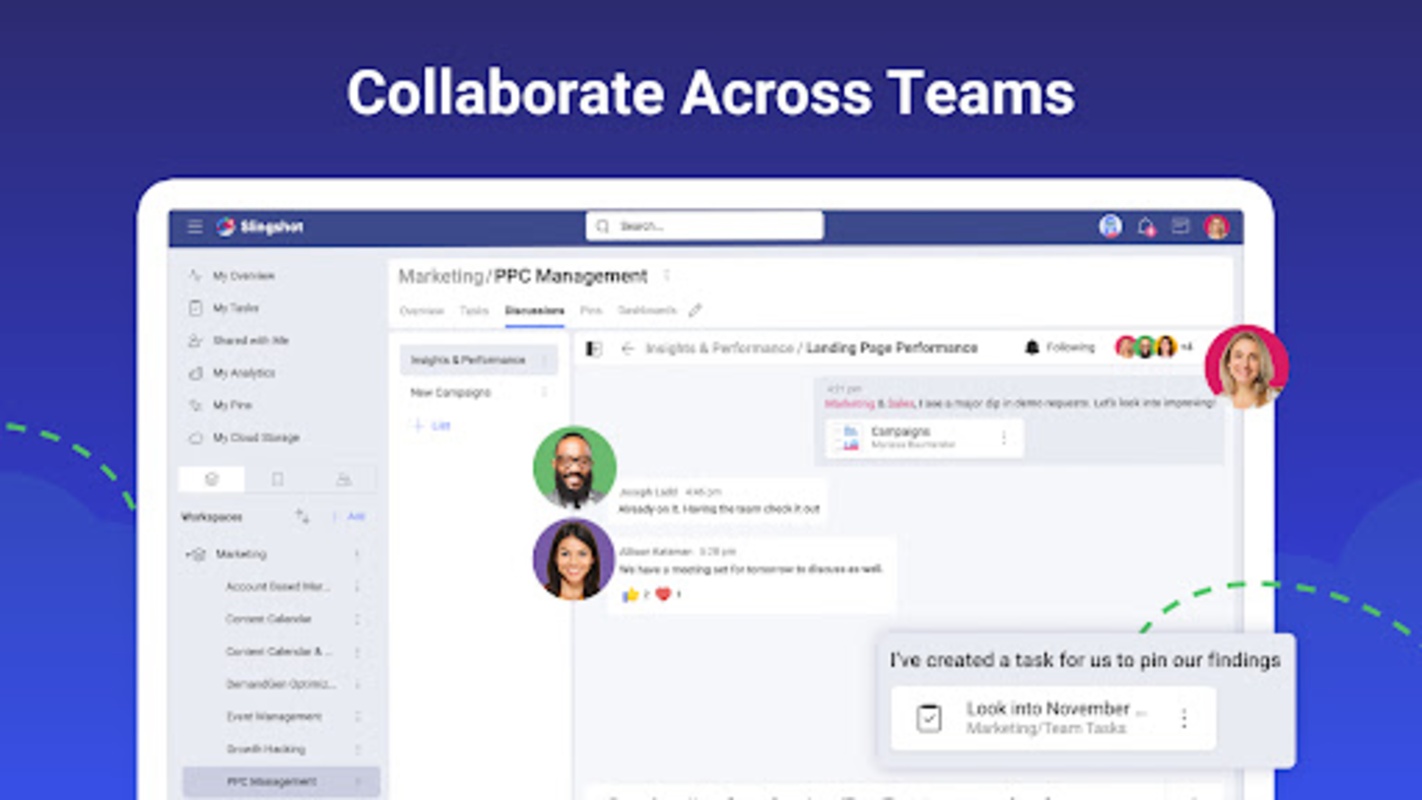1422x800 pixels.
Task: Select the people view toggle icon
Action: coord(343,480)
